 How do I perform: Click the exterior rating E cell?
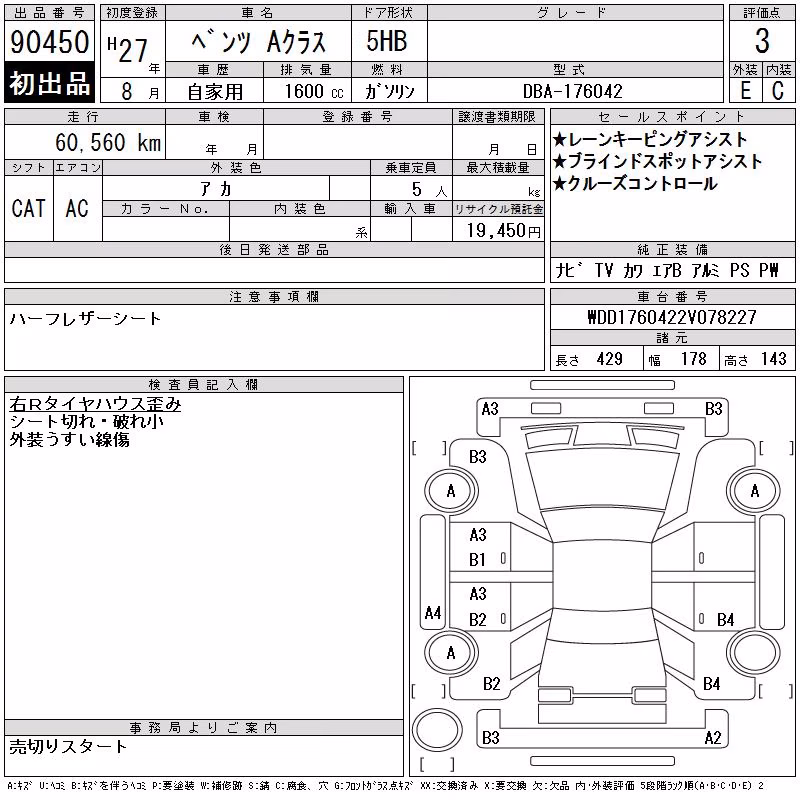pyautogui.click(x=745, y=91)
